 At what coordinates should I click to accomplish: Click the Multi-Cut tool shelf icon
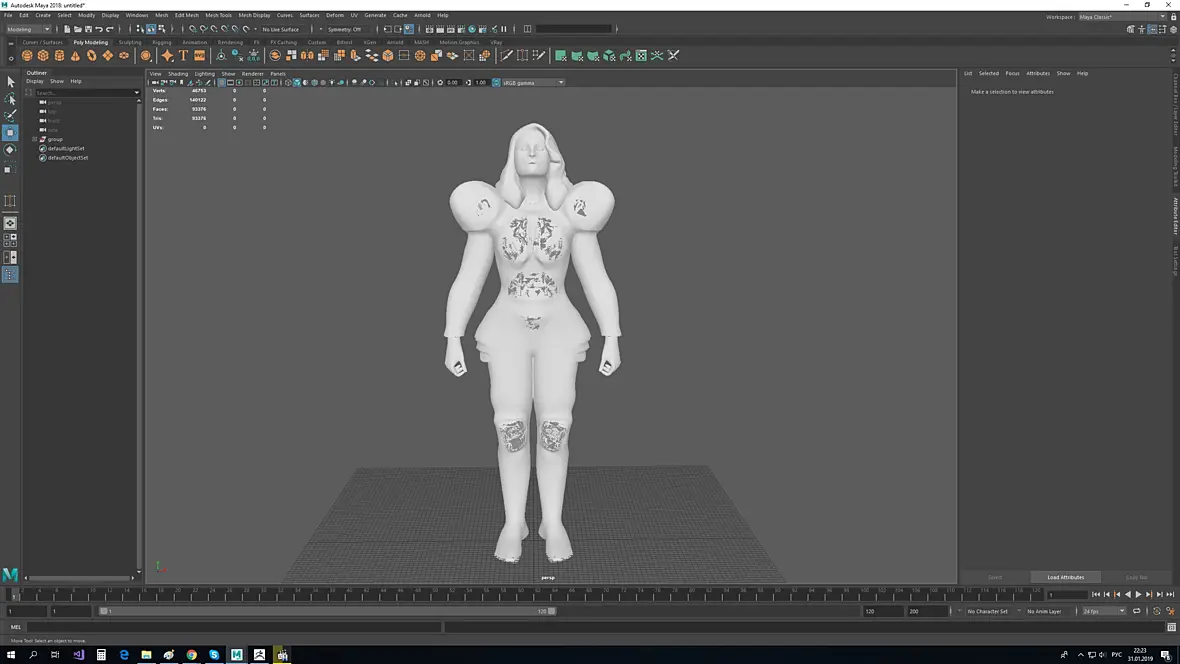pyautogui.click(x=506, y=56)
